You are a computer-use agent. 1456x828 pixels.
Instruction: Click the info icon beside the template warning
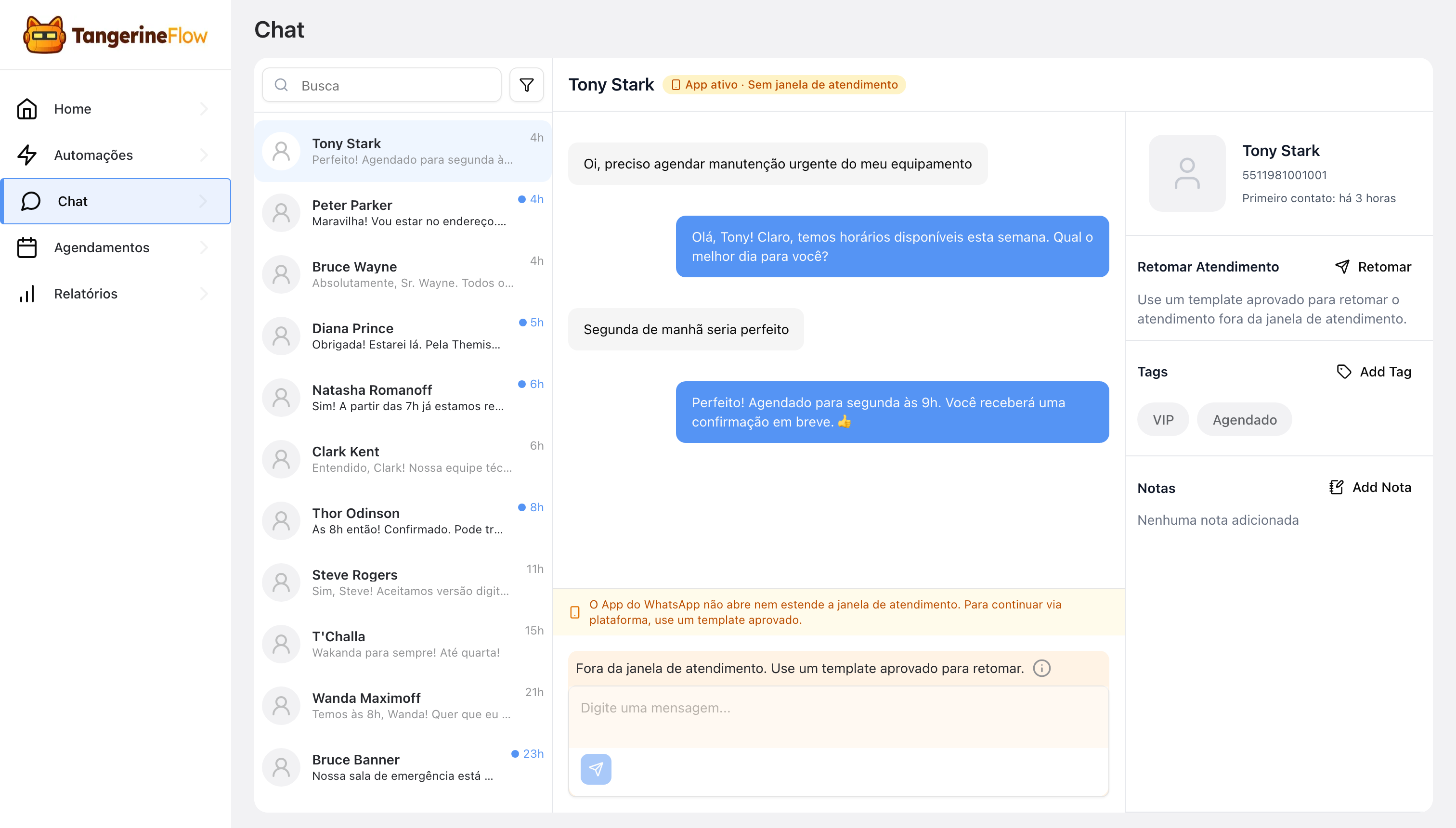[1042, 668]
